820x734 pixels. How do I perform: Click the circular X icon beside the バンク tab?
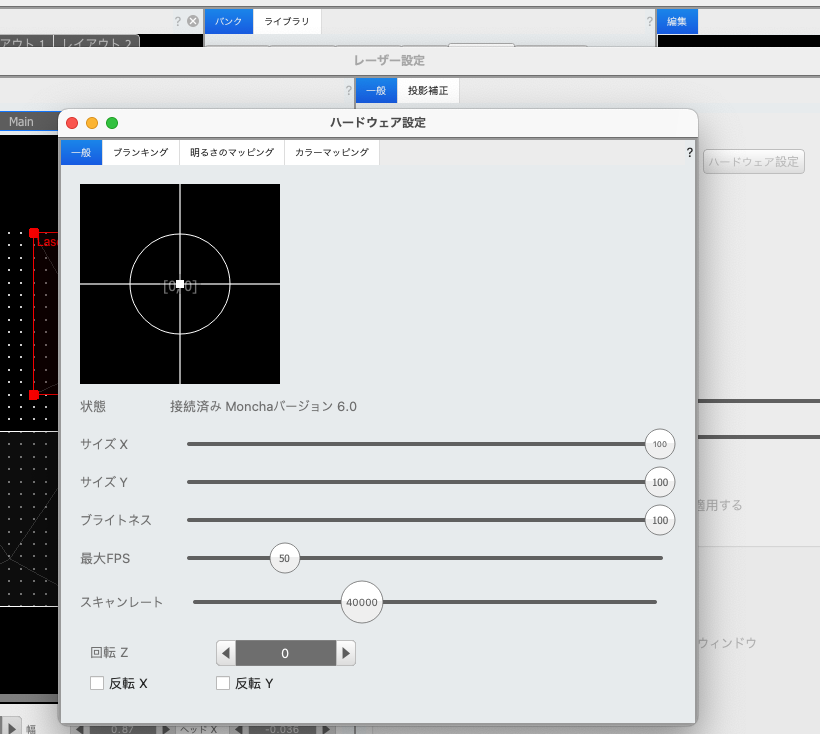coord(193,20)
